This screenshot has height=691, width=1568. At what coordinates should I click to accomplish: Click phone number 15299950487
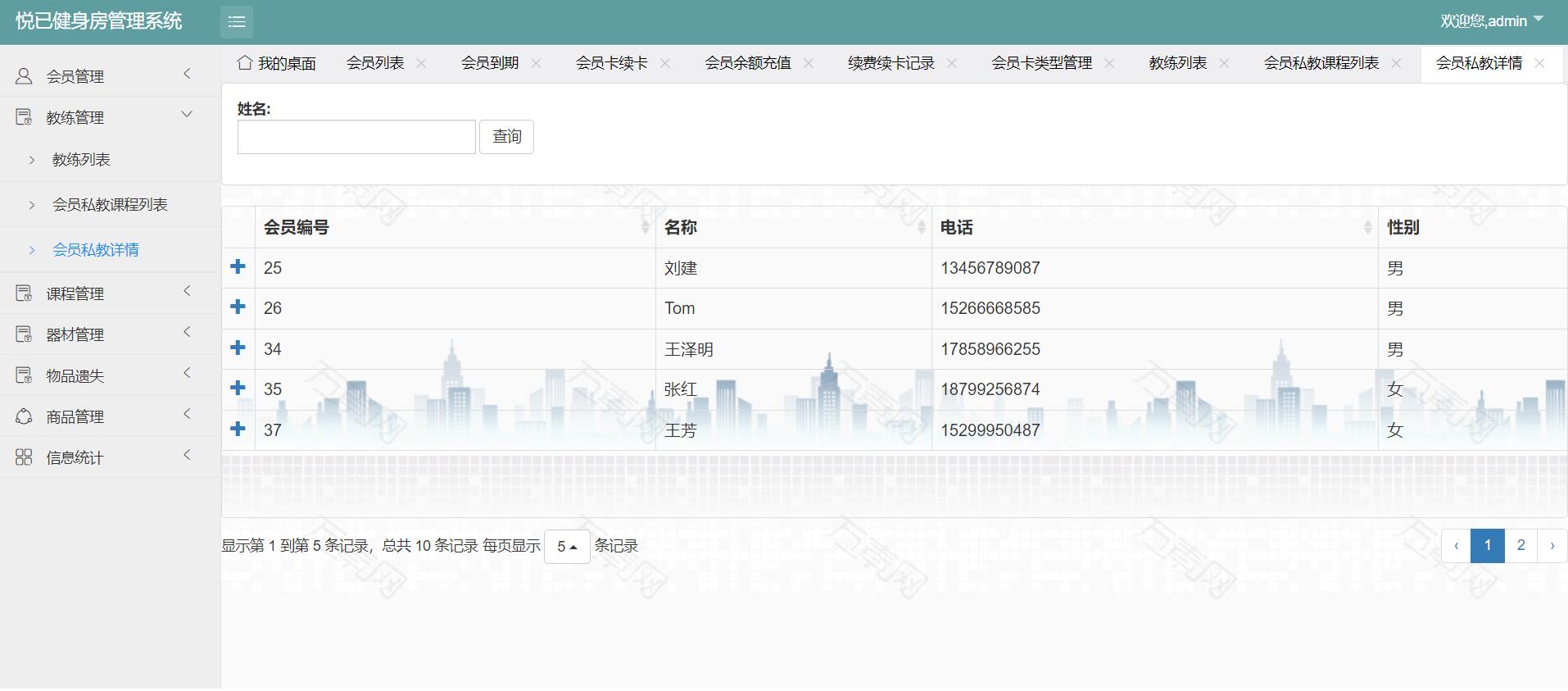pos(990,430)
